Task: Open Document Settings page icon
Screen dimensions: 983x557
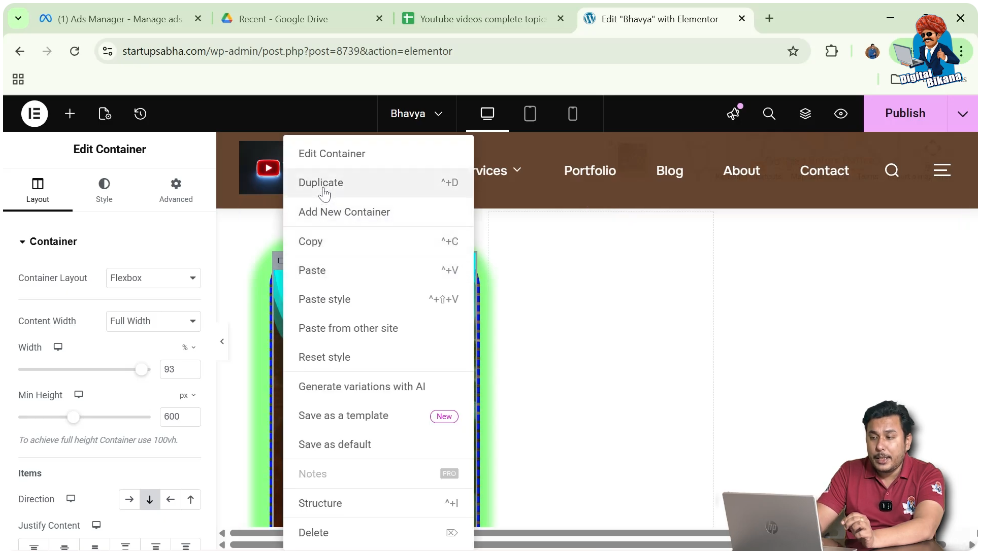Action: pyautogui.click(x=105, y=114)
